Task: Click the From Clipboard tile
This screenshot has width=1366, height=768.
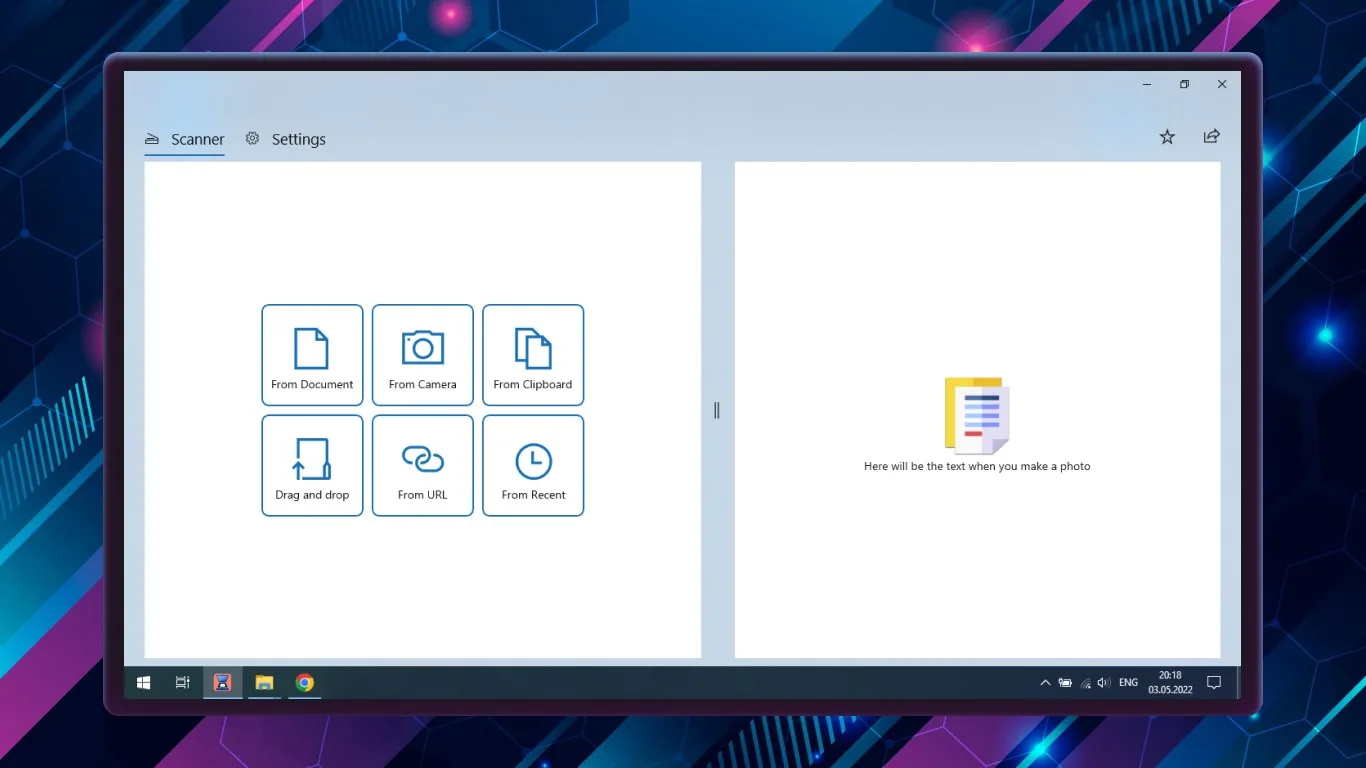Action: click(533, 355)
